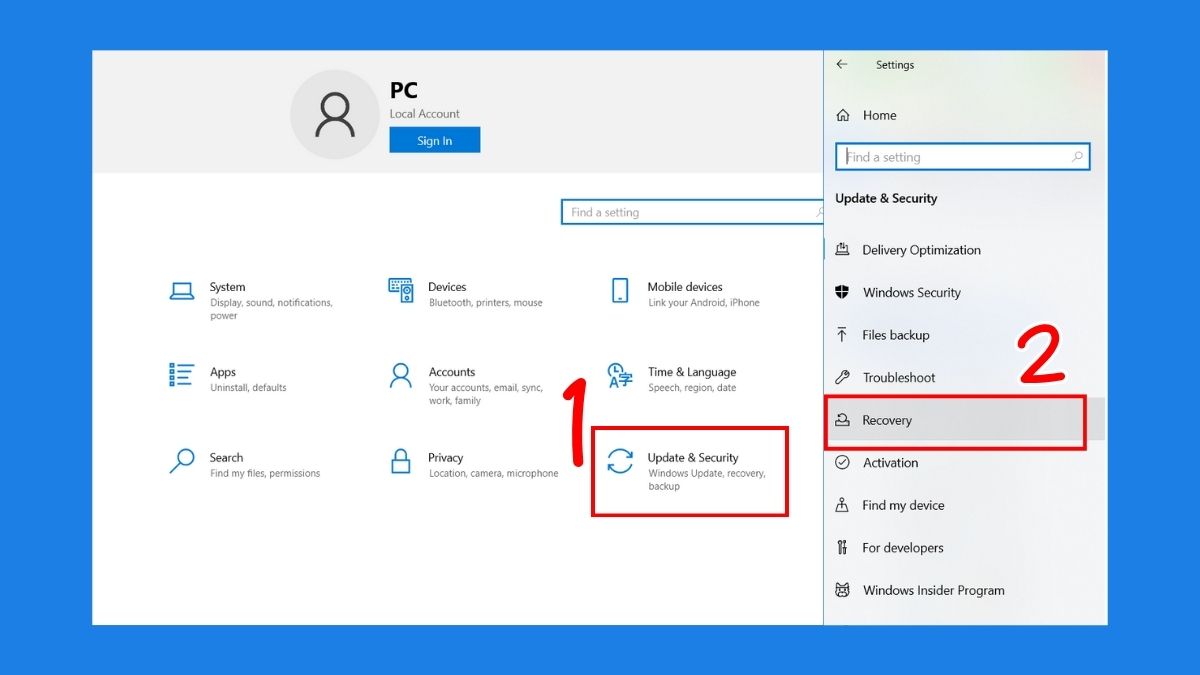Click the Home house icon in sidebar
This screenshot has width=1200, height=675.
[x=843, y=115]
